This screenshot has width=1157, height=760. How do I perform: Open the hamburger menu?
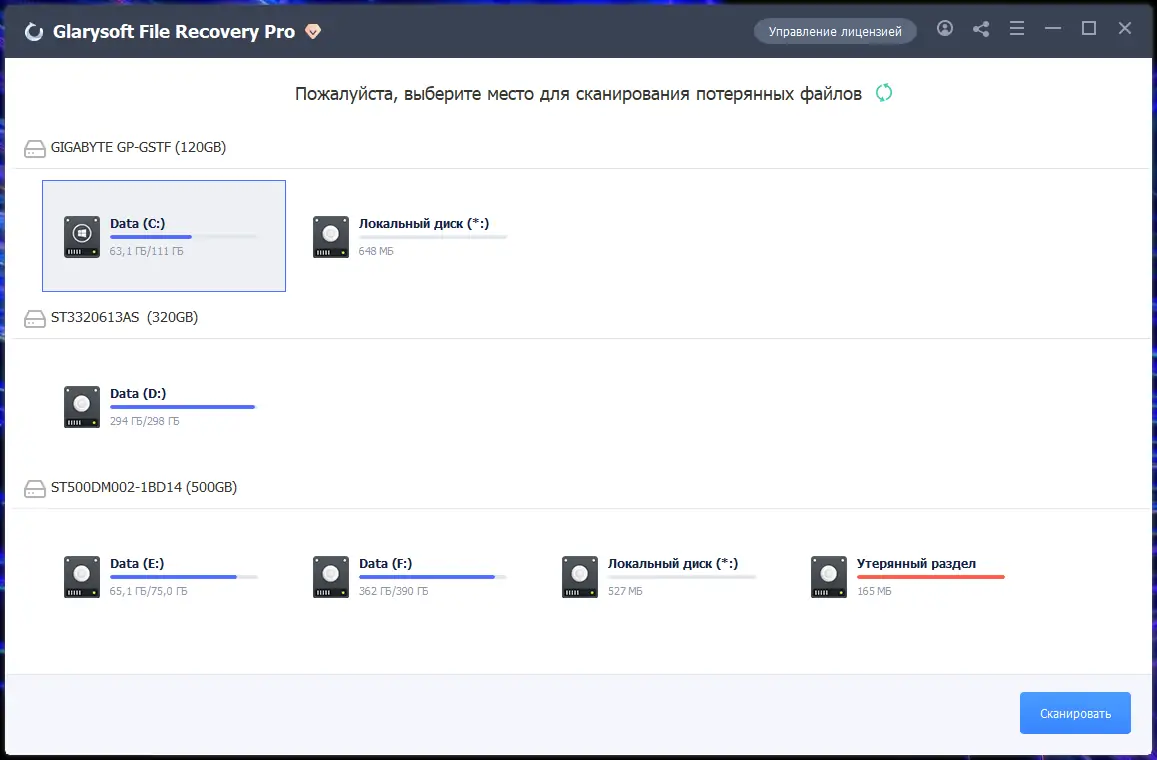click(x=1017, y=28)
